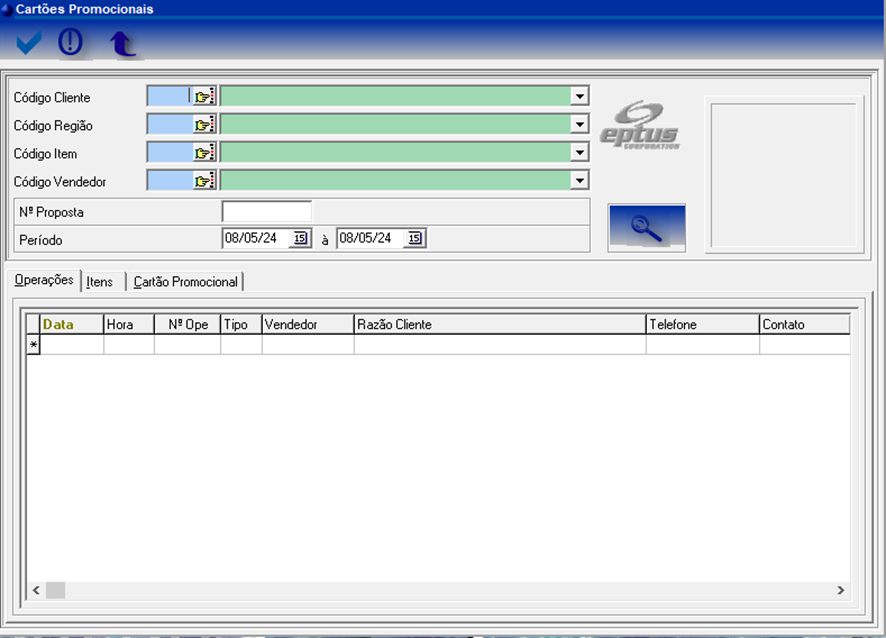This screenshot has height=638, width=886.
Task: Click the exclamation mark toolbar icon
Action: 70,43
